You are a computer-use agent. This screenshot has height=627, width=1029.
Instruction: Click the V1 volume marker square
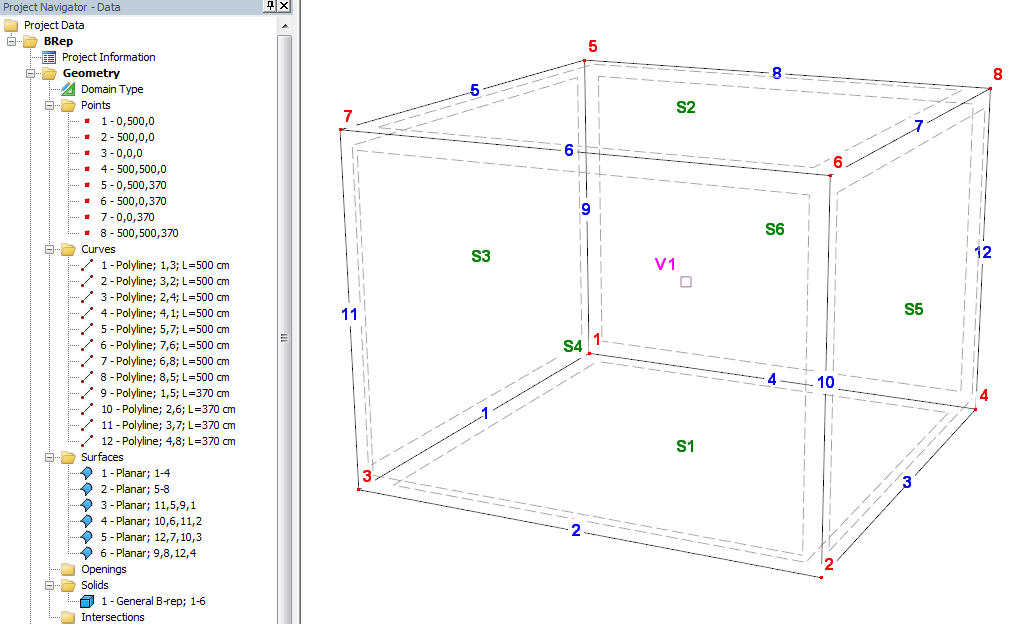[686, 282]
